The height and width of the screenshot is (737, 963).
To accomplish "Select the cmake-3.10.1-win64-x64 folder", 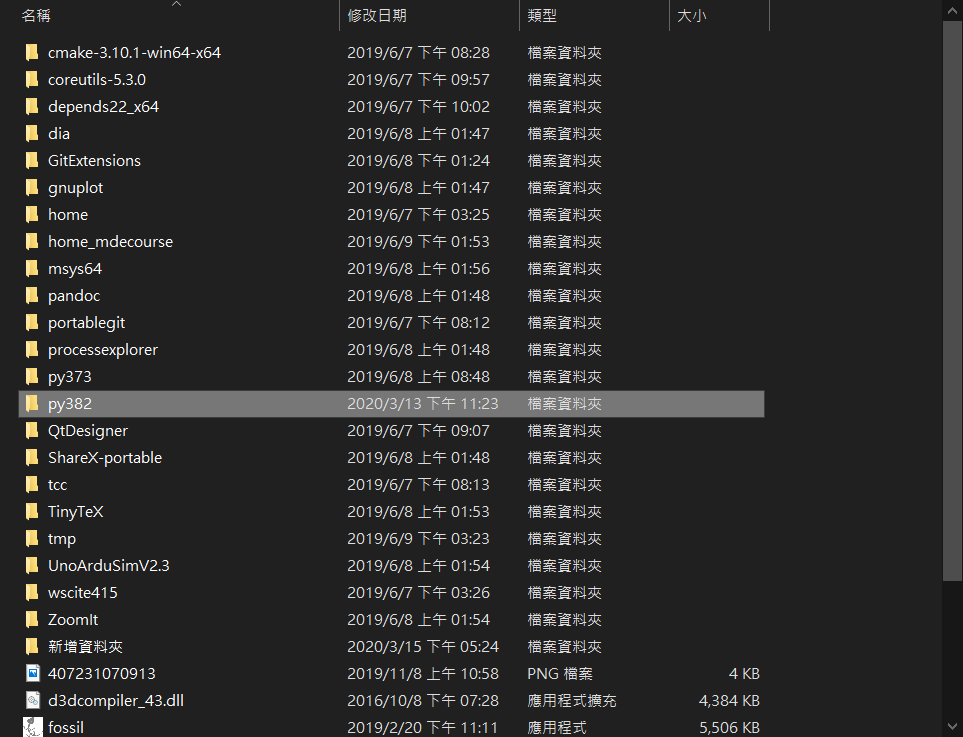I will tap(134, 52).
